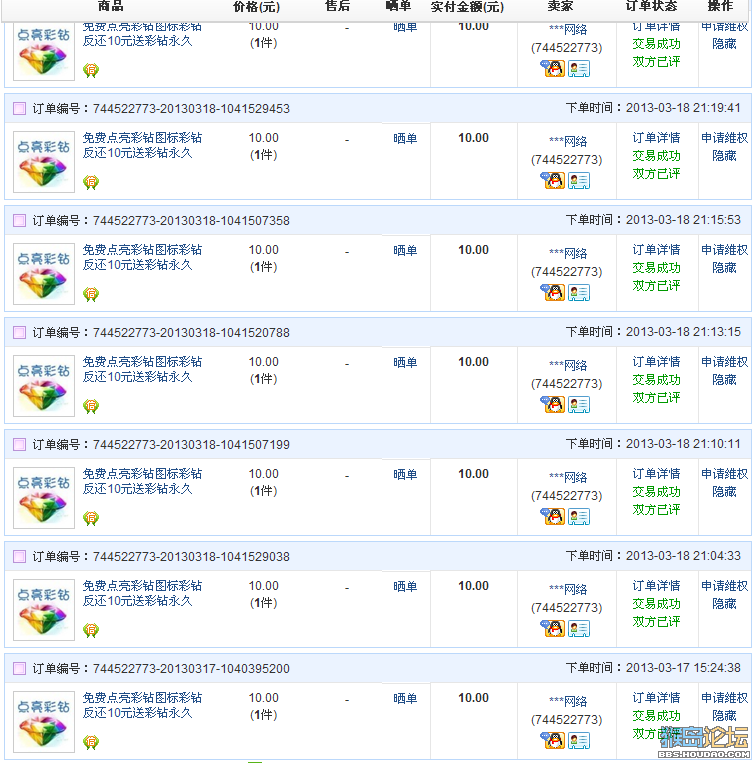Click 申请维权 for the 21:19:41 order
Viewport: 755px width, 763px height.
pos(724,138)
